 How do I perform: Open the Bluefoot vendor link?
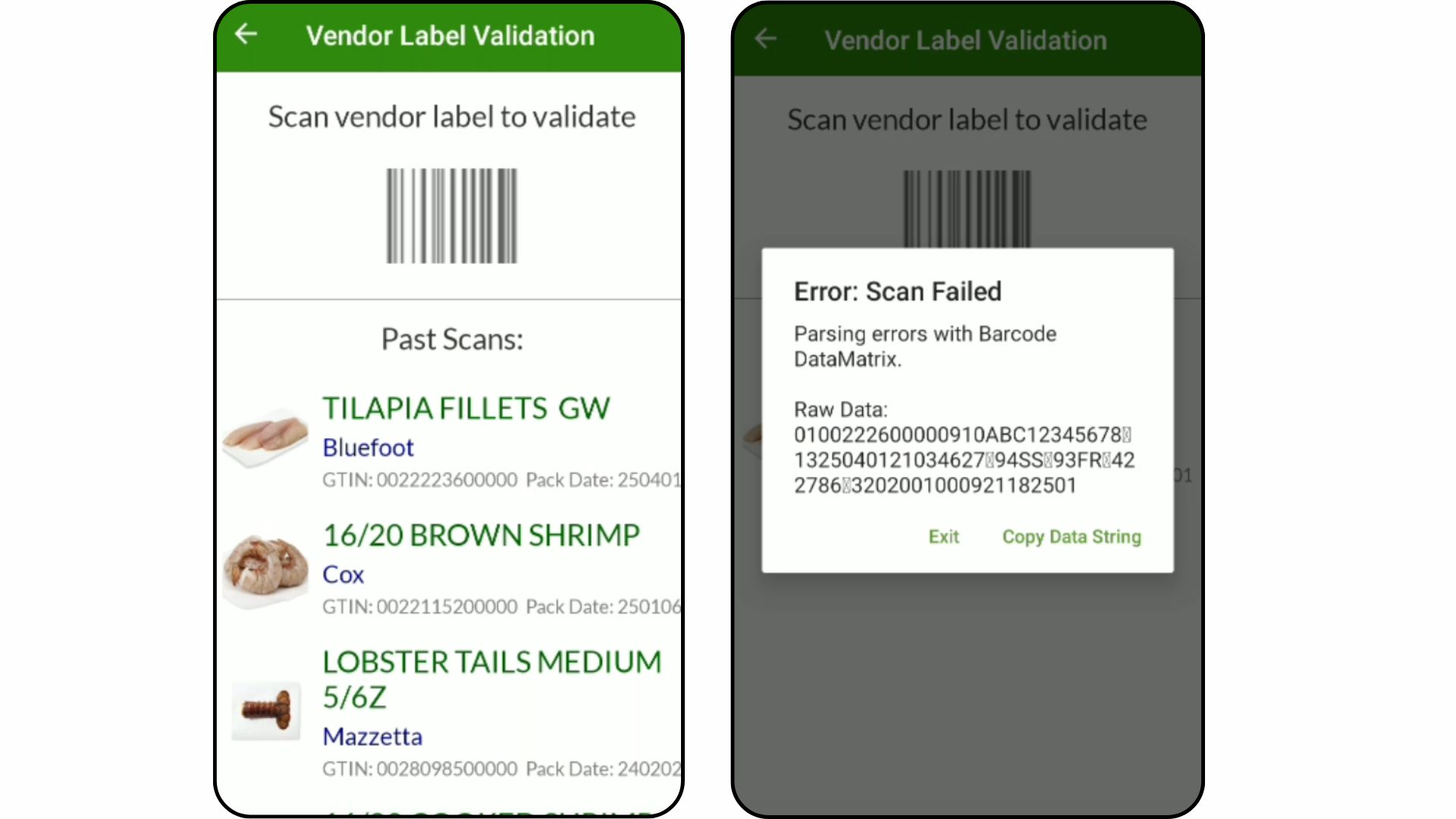(x=368, y=447)
